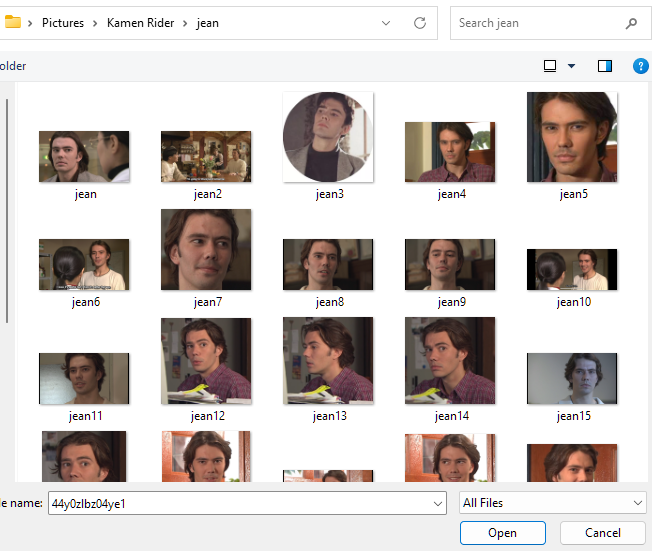Select the unlabeled thumbnail below jean11

[84, 456]
